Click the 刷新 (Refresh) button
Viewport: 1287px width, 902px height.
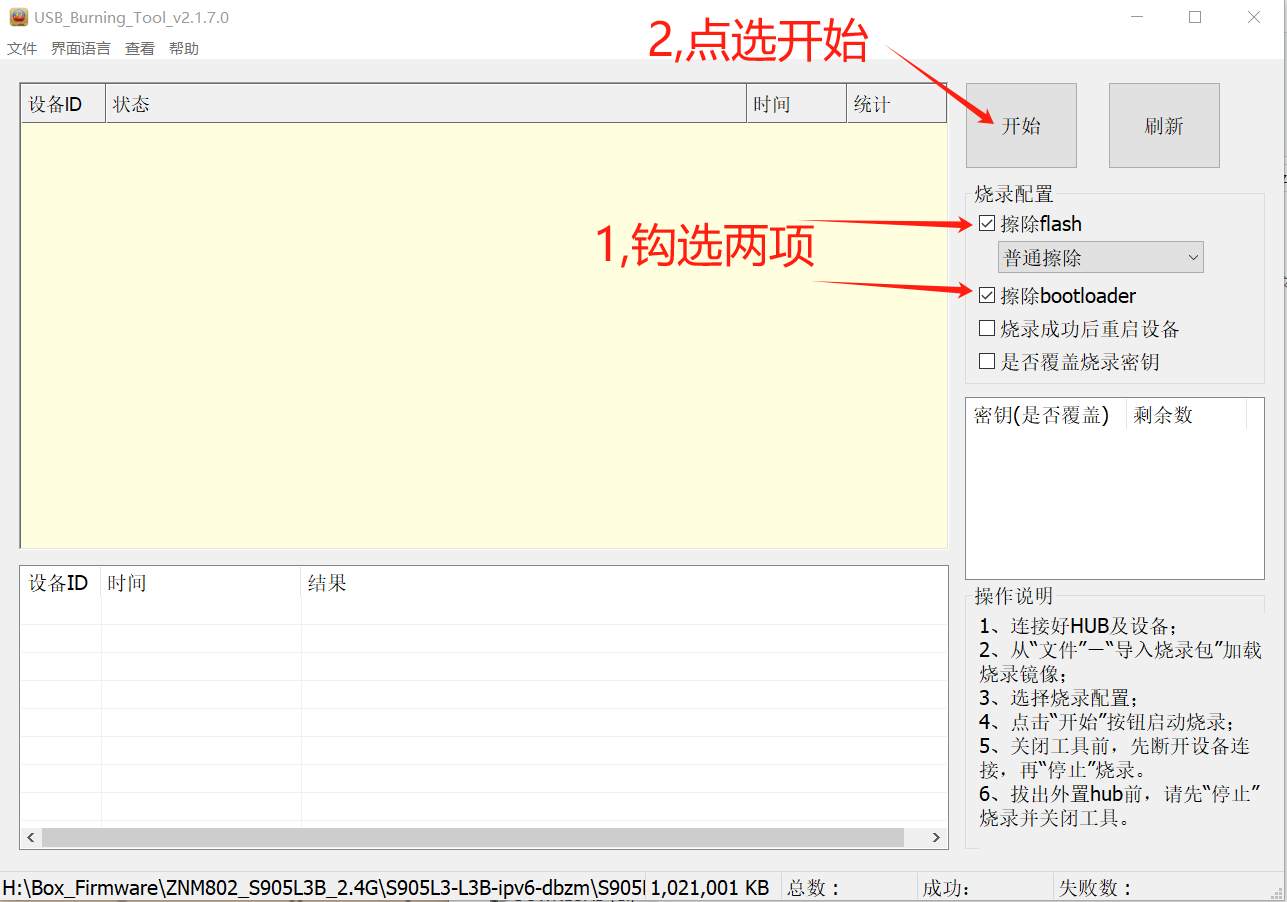[1163, 125]
